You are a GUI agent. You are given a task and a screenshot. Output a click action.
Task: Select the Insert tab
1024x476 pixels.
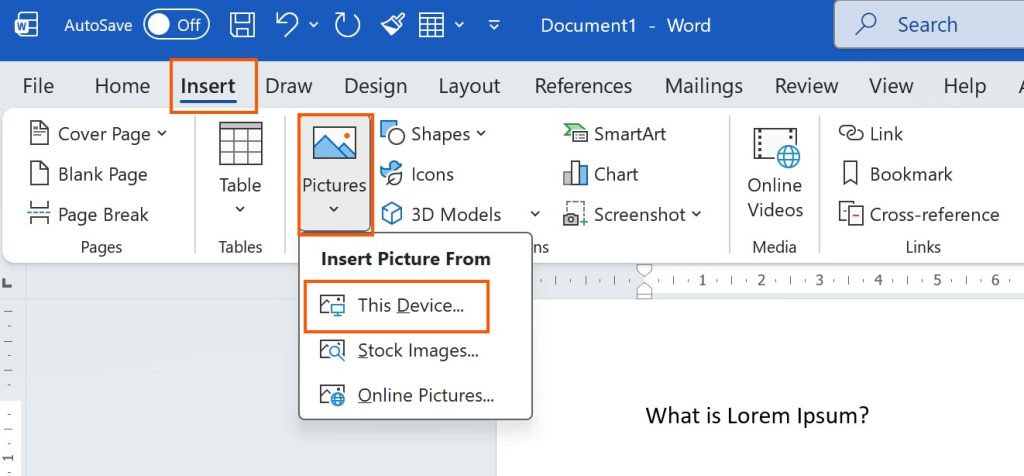coord(208,86)
